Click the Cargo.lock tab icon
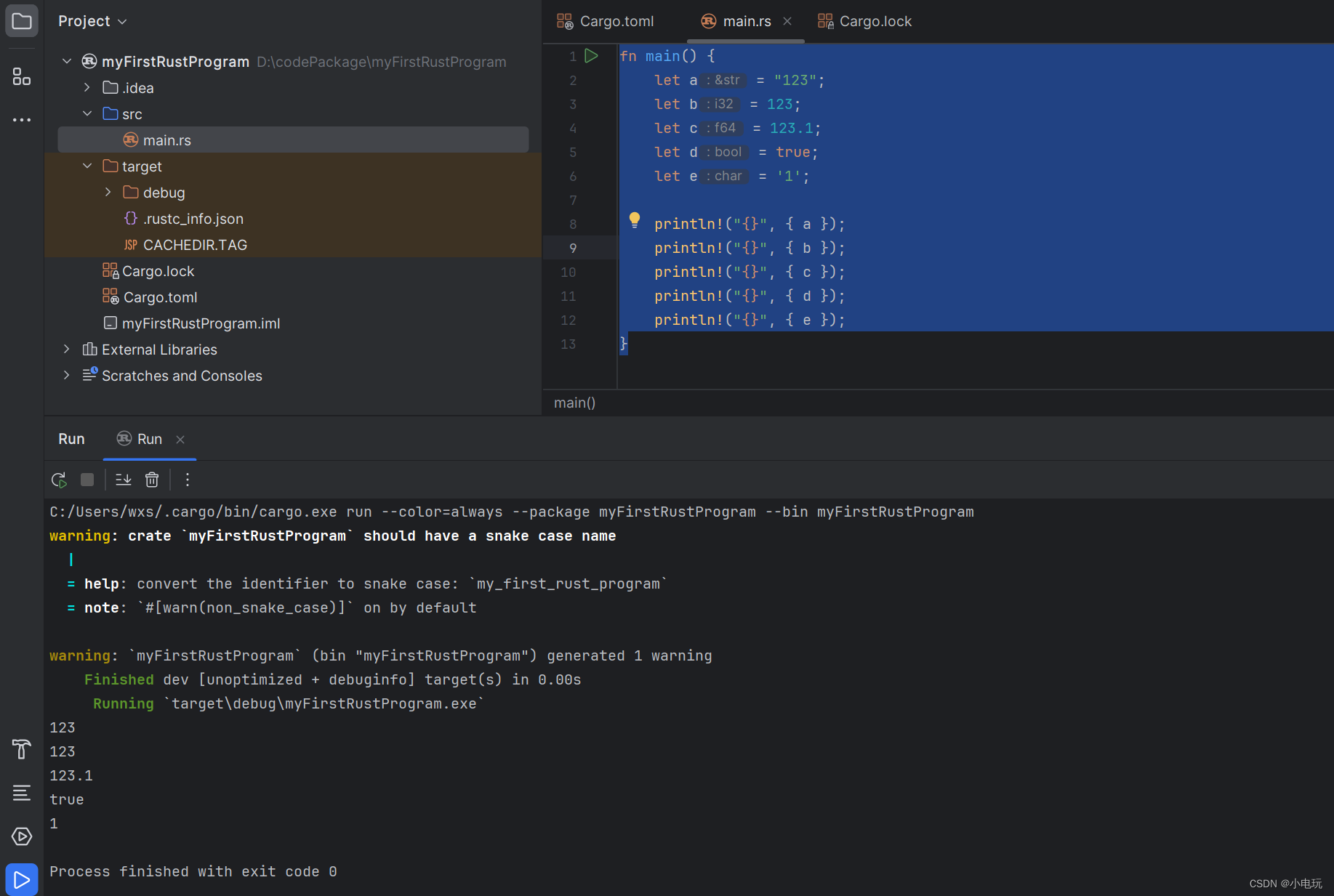Screen dimensions: 1334x896 coord(825,21)
